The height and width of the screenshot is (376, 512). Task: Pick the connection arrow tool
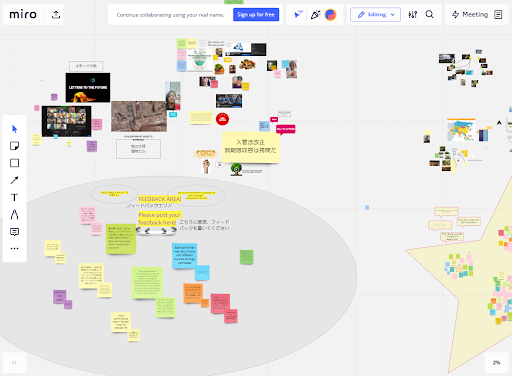14,180
